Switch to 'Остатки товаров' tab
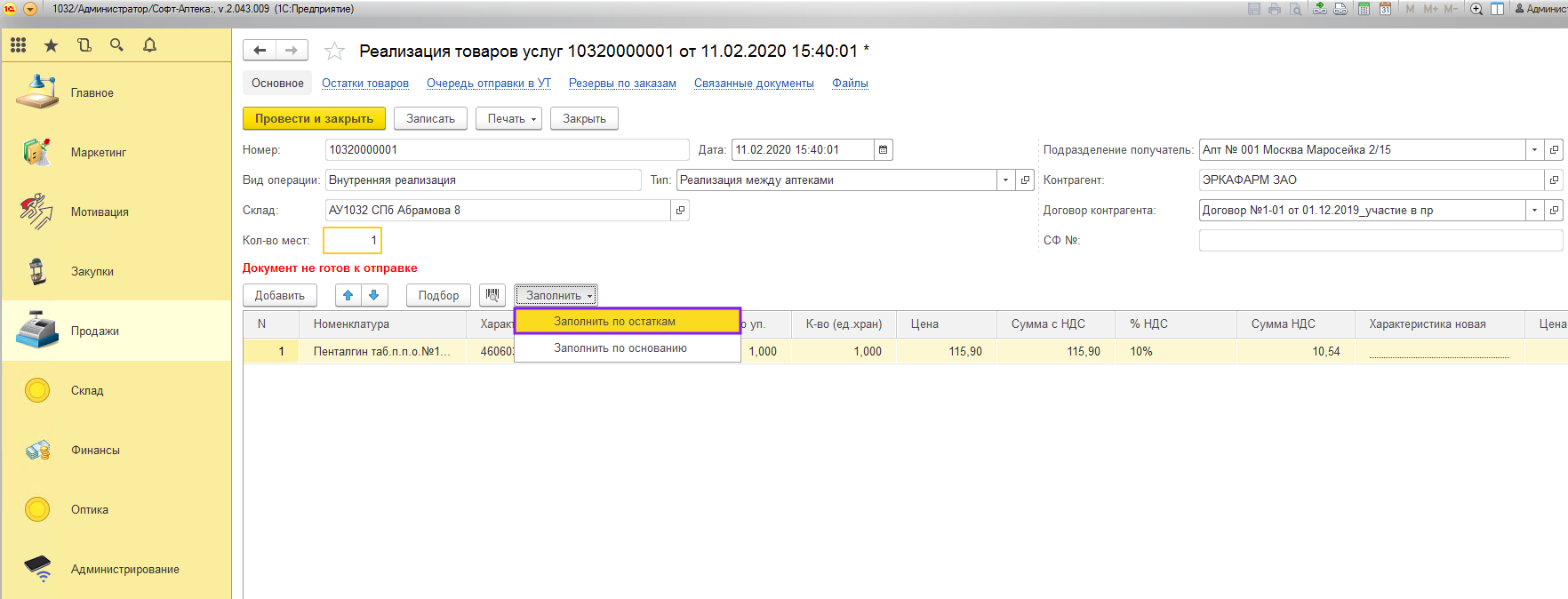This screenshot has width=1568, height=599. [x=365, y=84]
